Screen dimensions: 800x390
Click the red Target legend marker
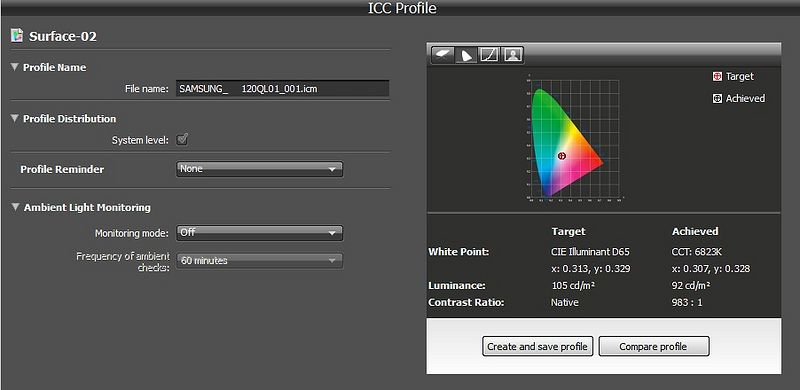717,77
